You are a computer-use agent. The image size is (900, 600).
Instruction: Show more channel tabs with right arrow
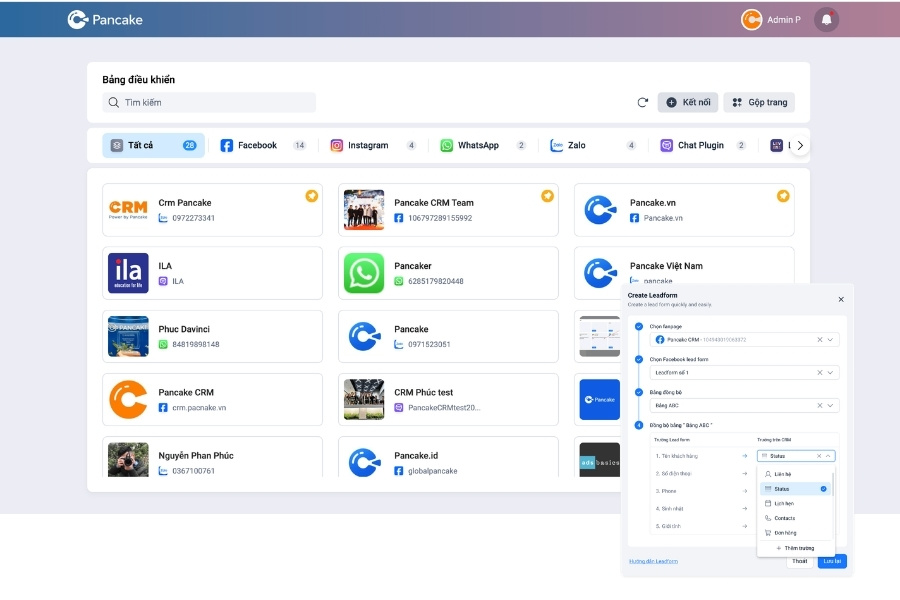tap(800, 145)
